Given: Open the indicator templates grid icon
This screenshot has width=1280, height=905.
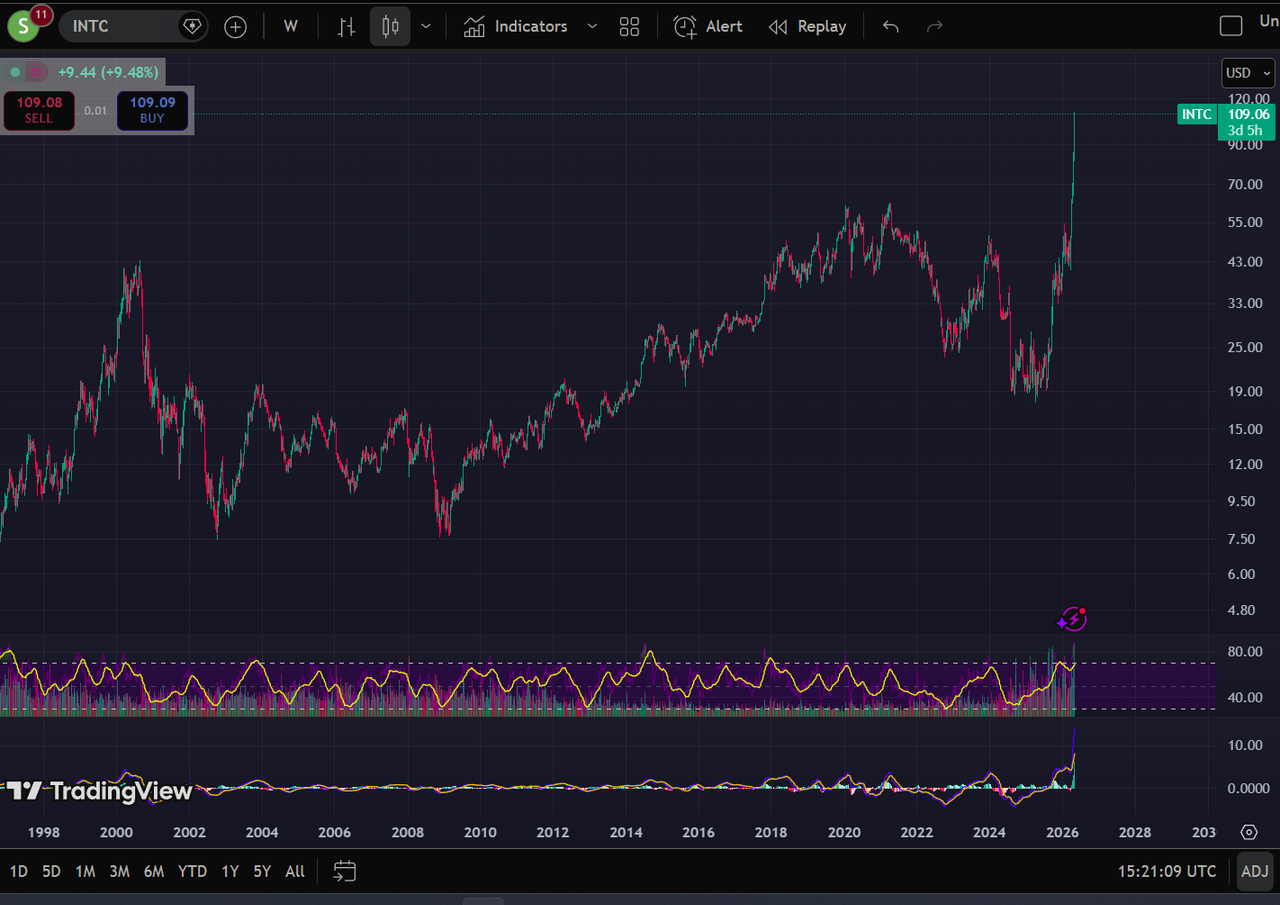Looking at the screenshot, I should click(629, 27).
